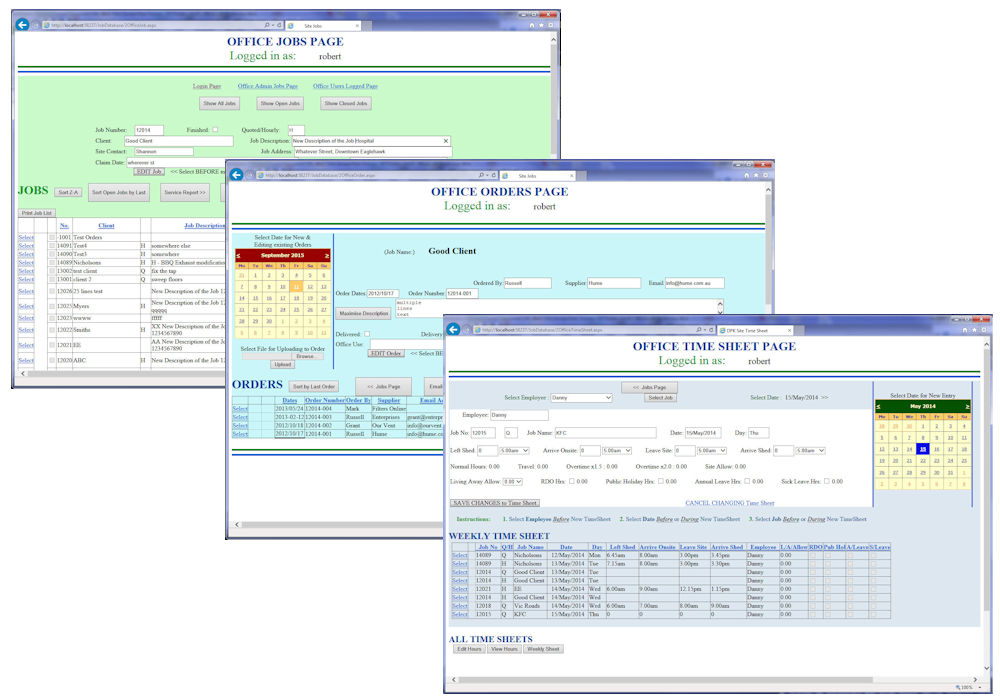Click the back arrow in the Office Orders window
Image resolution: width=1000 pixels, height=700 pixels.
click(238, 176)
